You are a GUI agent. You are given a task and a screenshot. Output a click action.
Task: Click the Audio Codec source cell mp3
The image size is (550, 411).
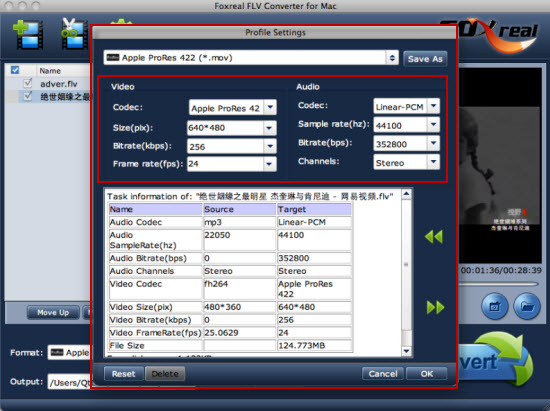(240, 222)
